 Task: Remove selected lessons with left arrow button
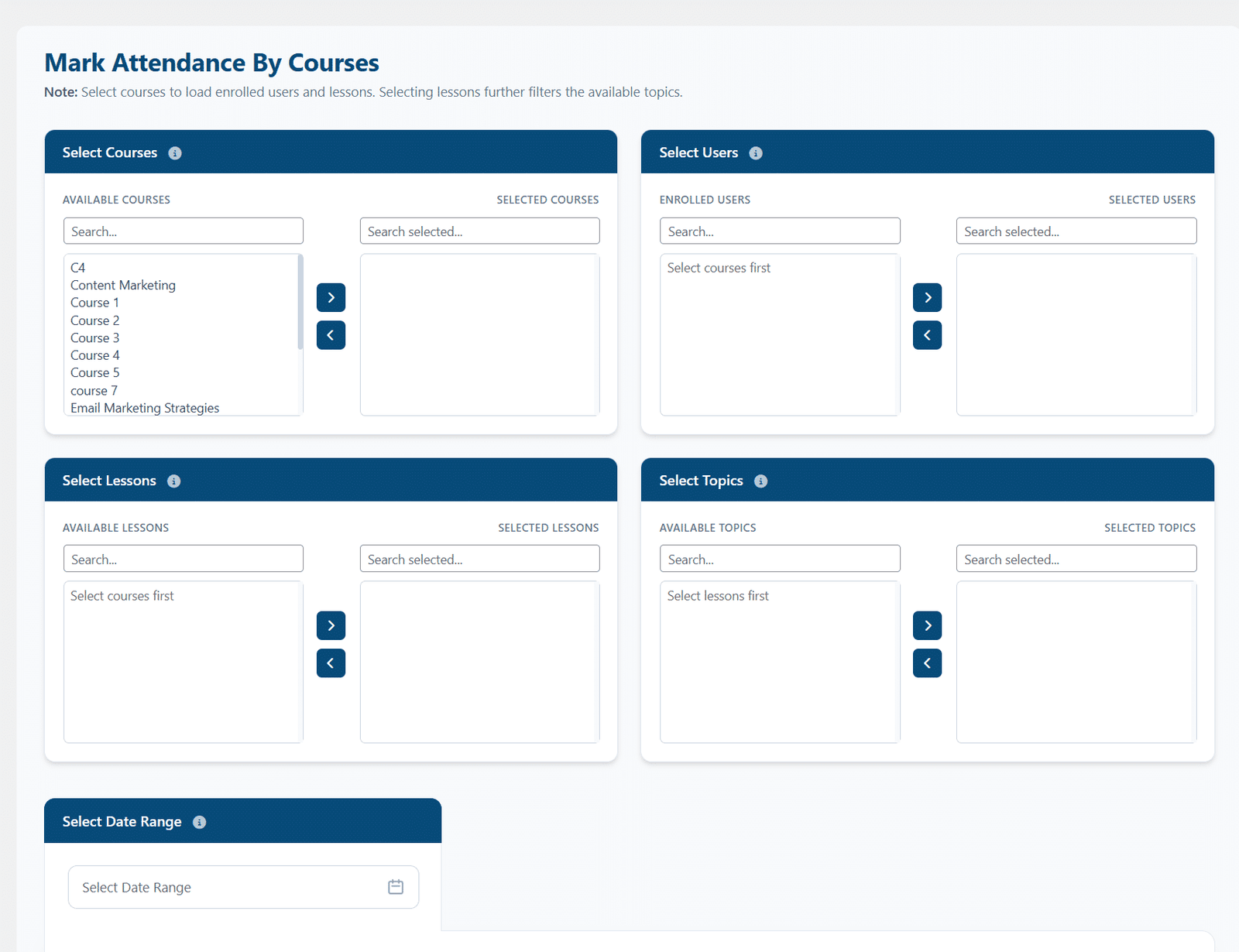pyautogui.click(x=331, y=663)
